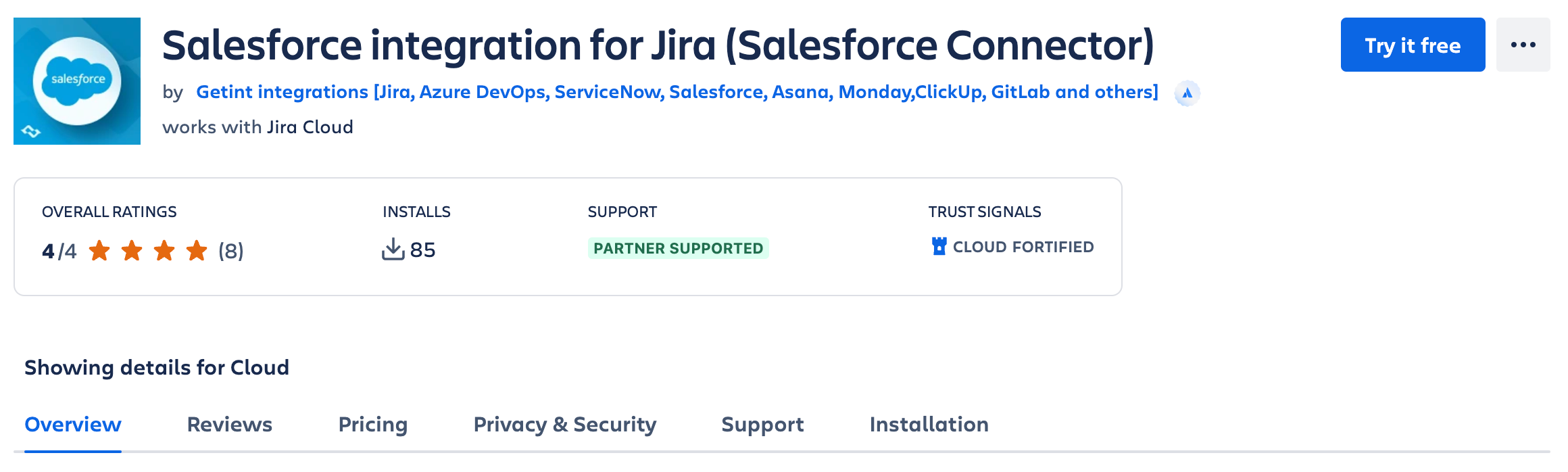
Task: Click the third orange rating star
Action: tap(164, 250)
